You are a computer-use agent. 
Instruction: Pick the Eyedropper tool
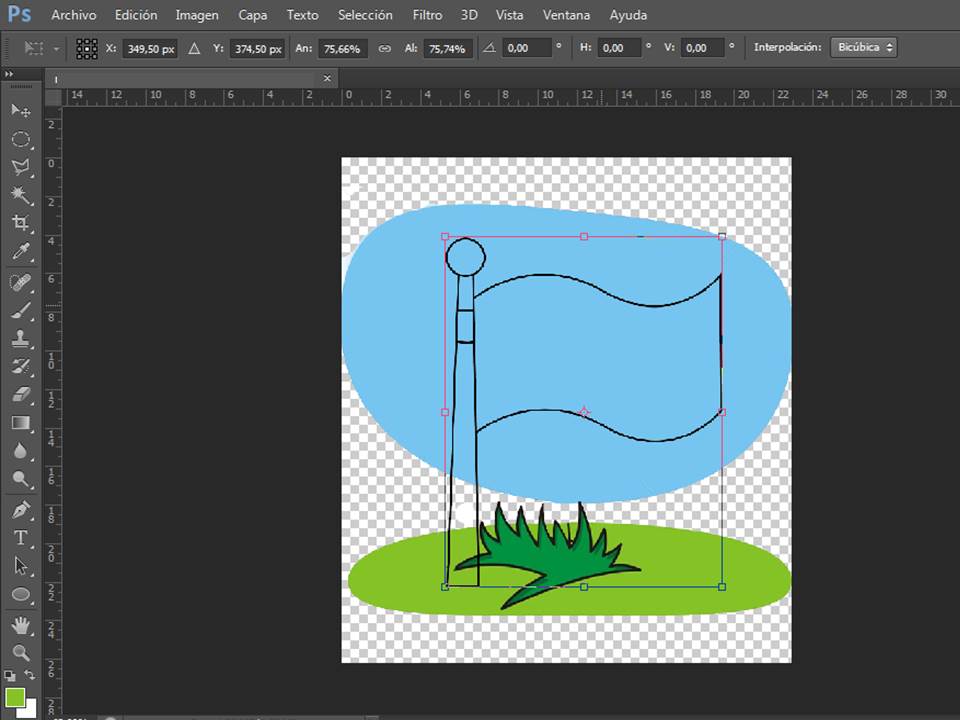(20, 252)
